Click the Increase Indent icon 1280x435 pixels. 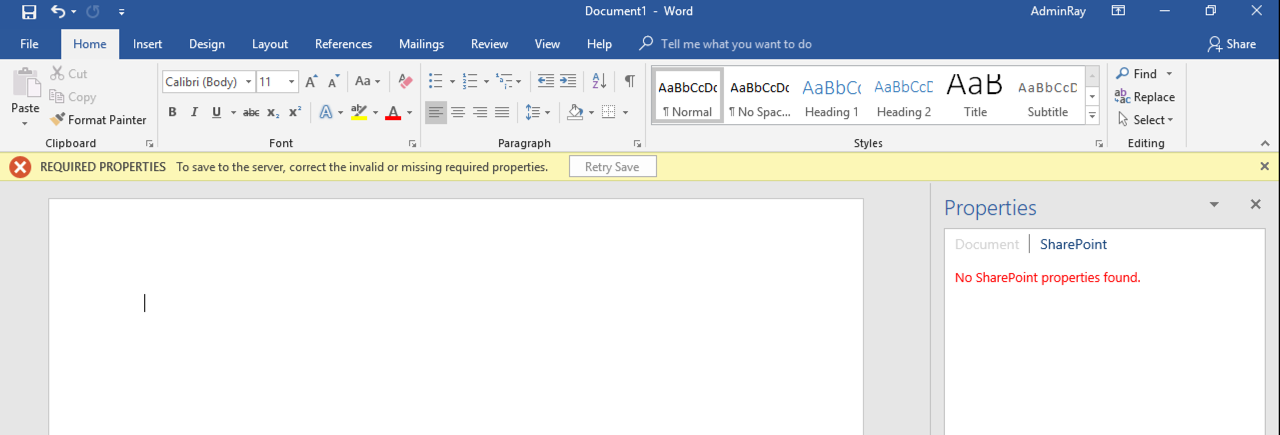point(568,82)
